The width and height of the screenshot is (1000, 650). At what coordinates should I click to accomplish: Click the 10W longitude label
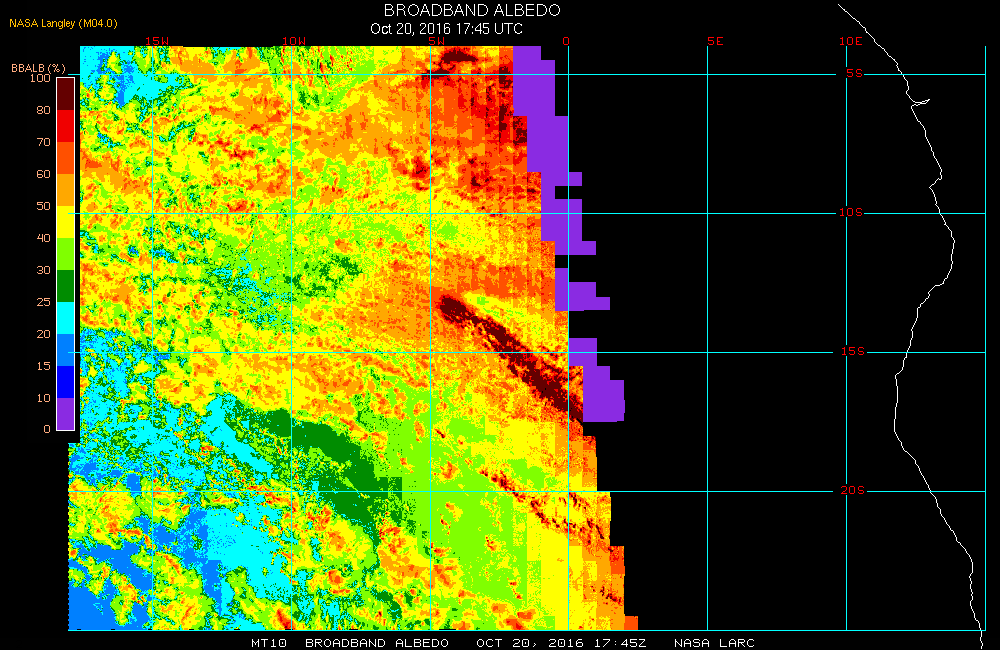(294, 41)
